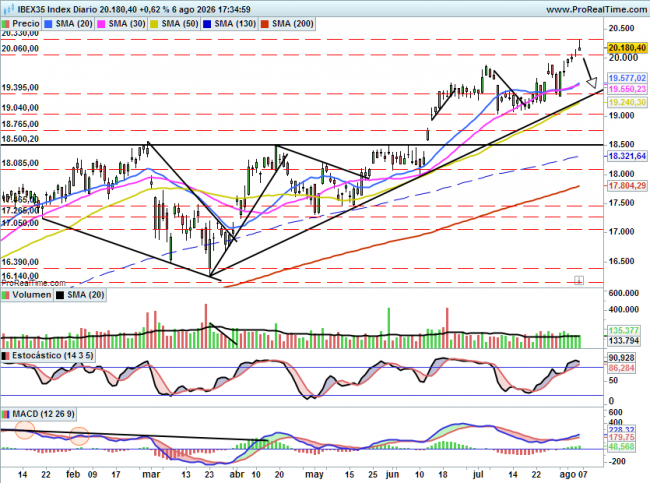Click the 18.765,00 level label
650x483 pixels.
[x=20, y=124]
